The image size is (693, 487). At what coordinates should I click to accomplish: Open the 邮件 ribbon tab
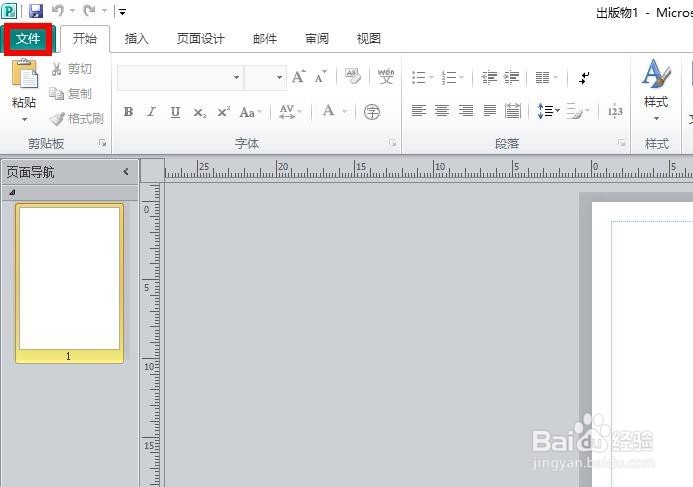pos(265,39)
